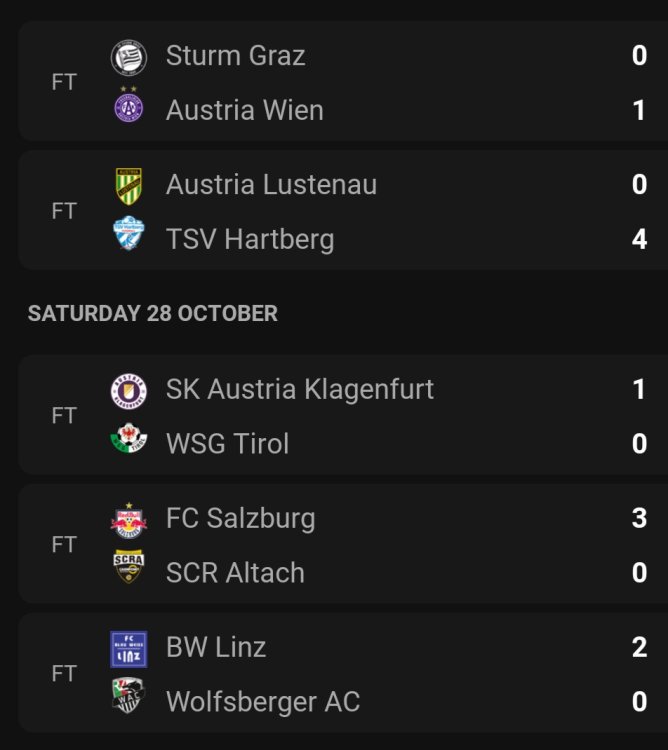
Task: Click FC Salzburg's score of 3
Action: click(x=639, y=518)
